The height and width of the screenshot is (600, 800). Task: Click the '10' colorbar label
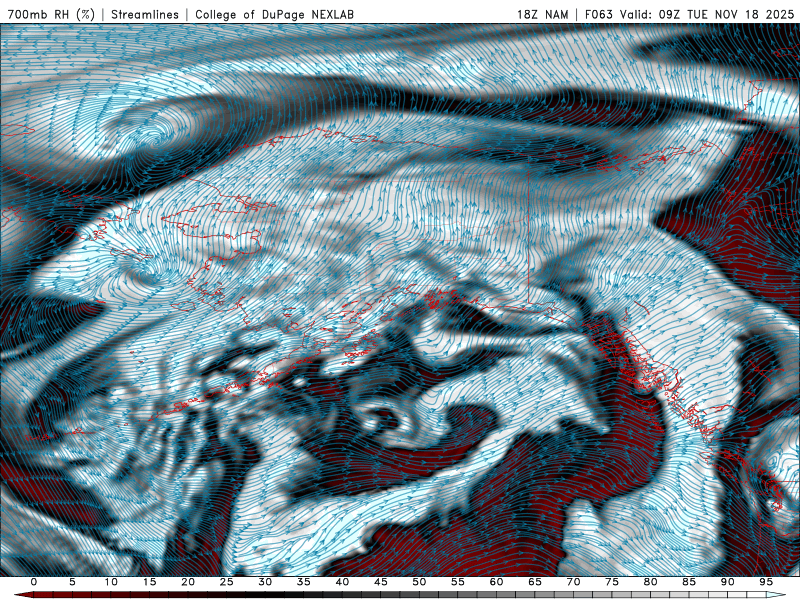point(111,582)
